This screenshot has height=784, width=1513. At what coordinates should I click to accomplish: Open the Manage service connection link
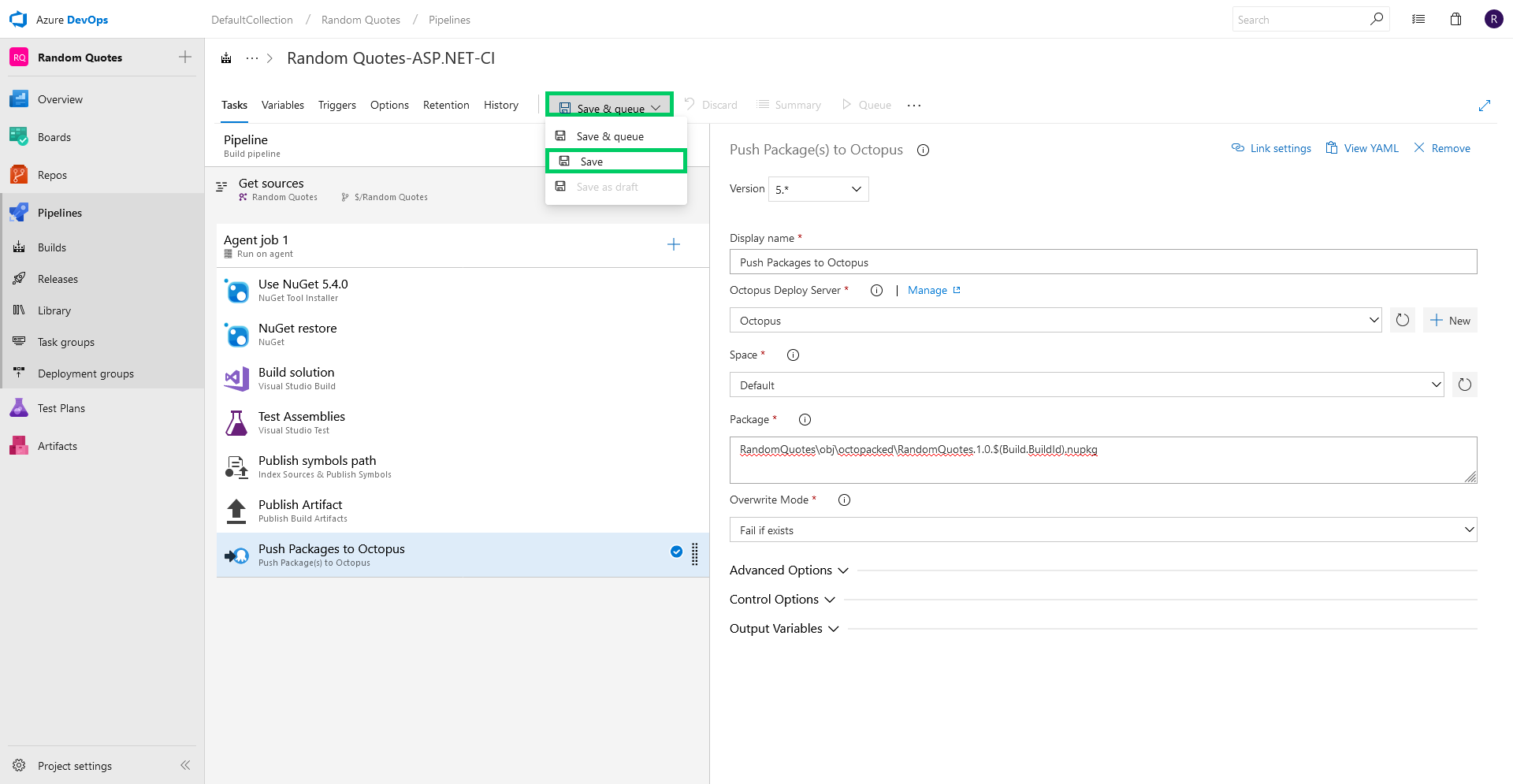pyautogui.click(x=934, y=290)
